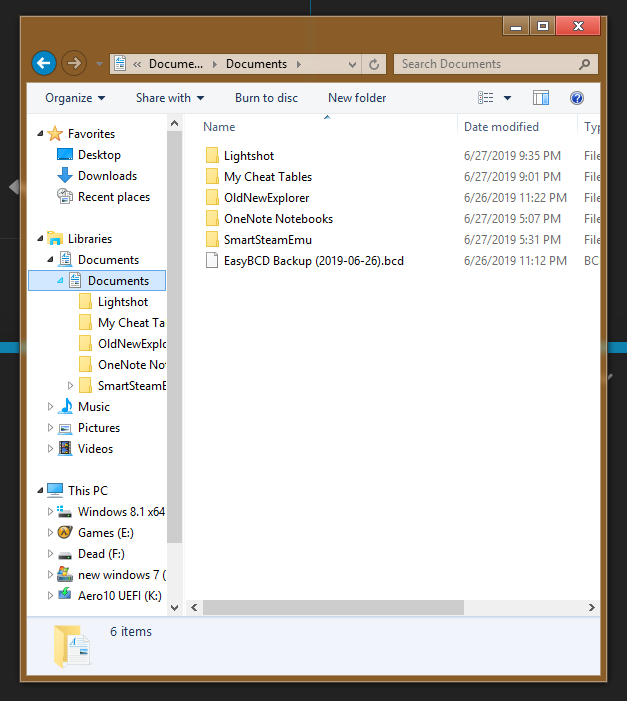Click the search magnifier icon
This screenshot has height=701, width=627.
(585, 64)
